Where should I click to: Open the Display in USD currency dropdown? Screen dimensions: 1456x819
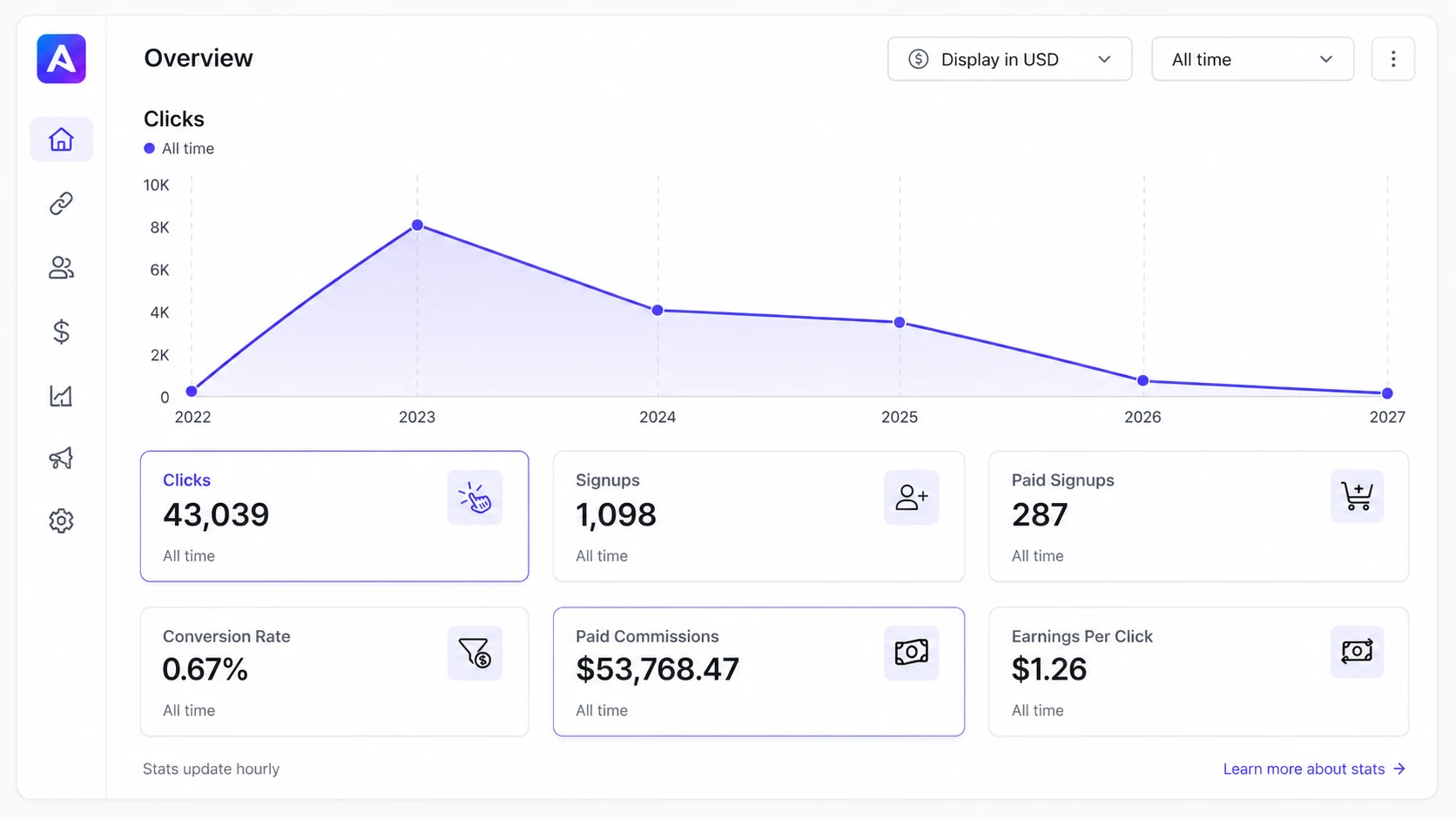point(1009,58)
